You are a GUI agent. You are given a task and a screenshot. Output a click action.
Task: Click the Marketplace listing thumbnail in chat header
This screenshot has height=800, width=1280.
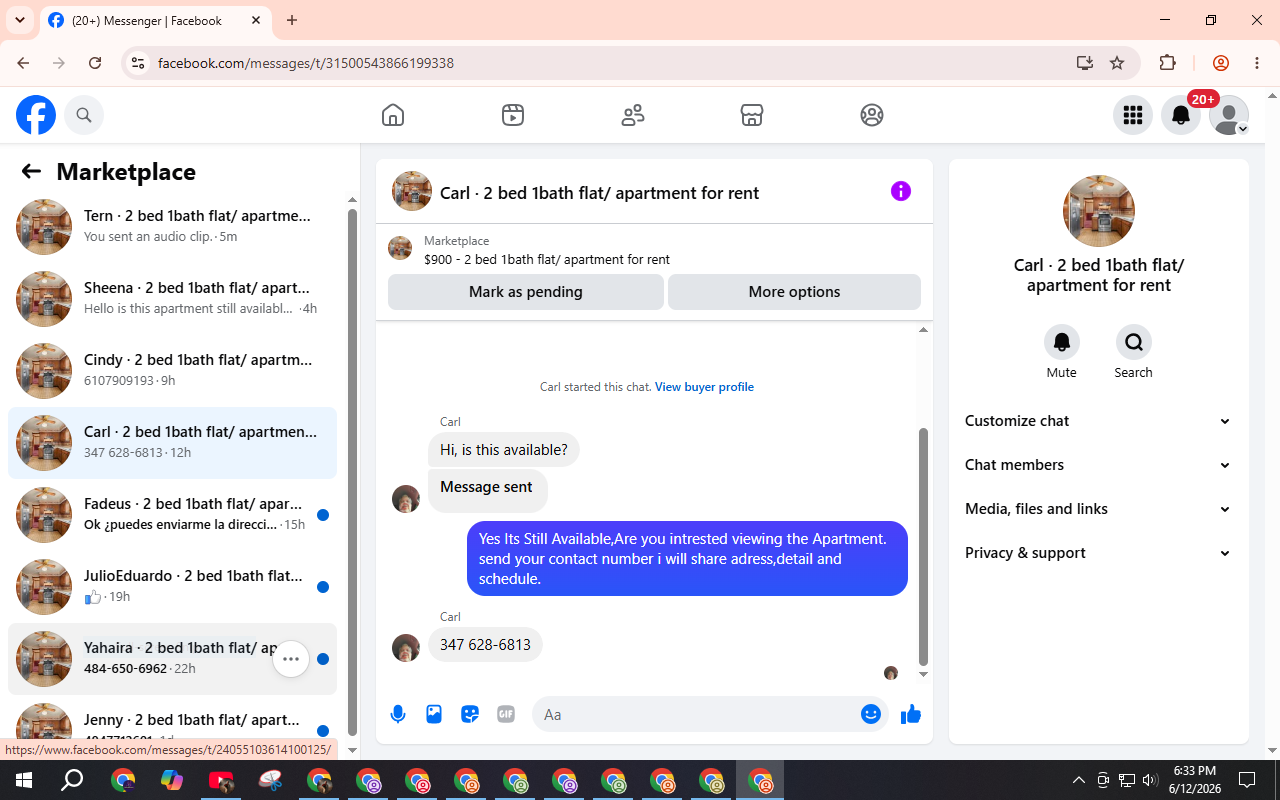click(x=400, y=249)
